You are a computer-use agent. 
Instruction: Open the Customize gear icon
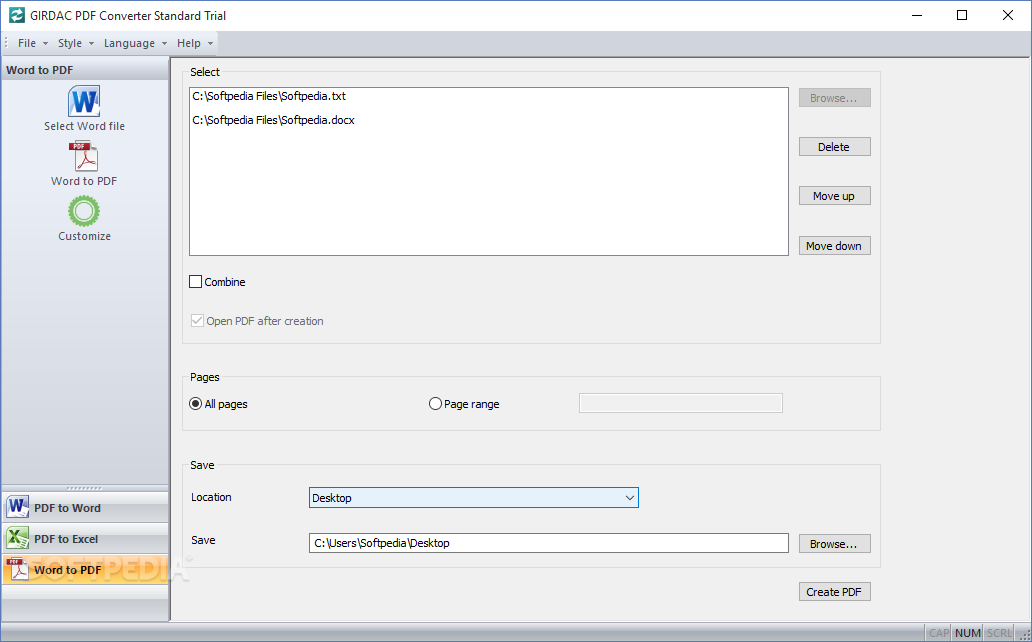coord(84,211)
